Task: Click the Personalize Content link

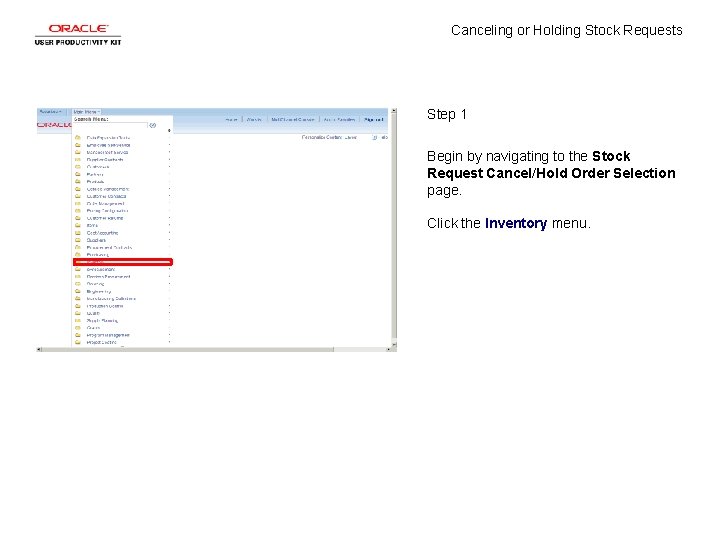Action: 322,137
